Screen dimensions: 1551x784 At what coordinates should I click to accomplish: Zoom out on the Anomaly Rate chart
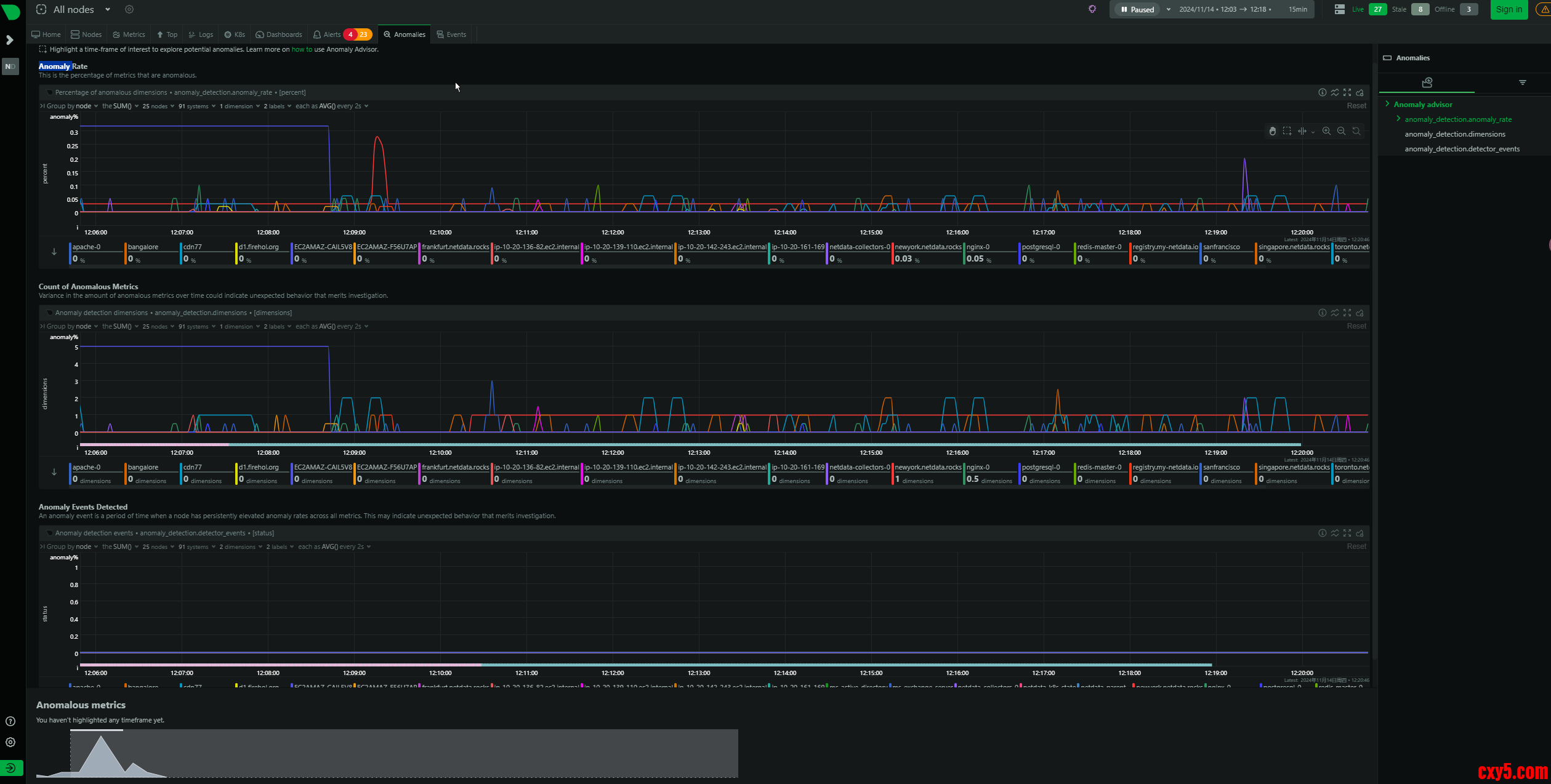[x=1341, y=131]
